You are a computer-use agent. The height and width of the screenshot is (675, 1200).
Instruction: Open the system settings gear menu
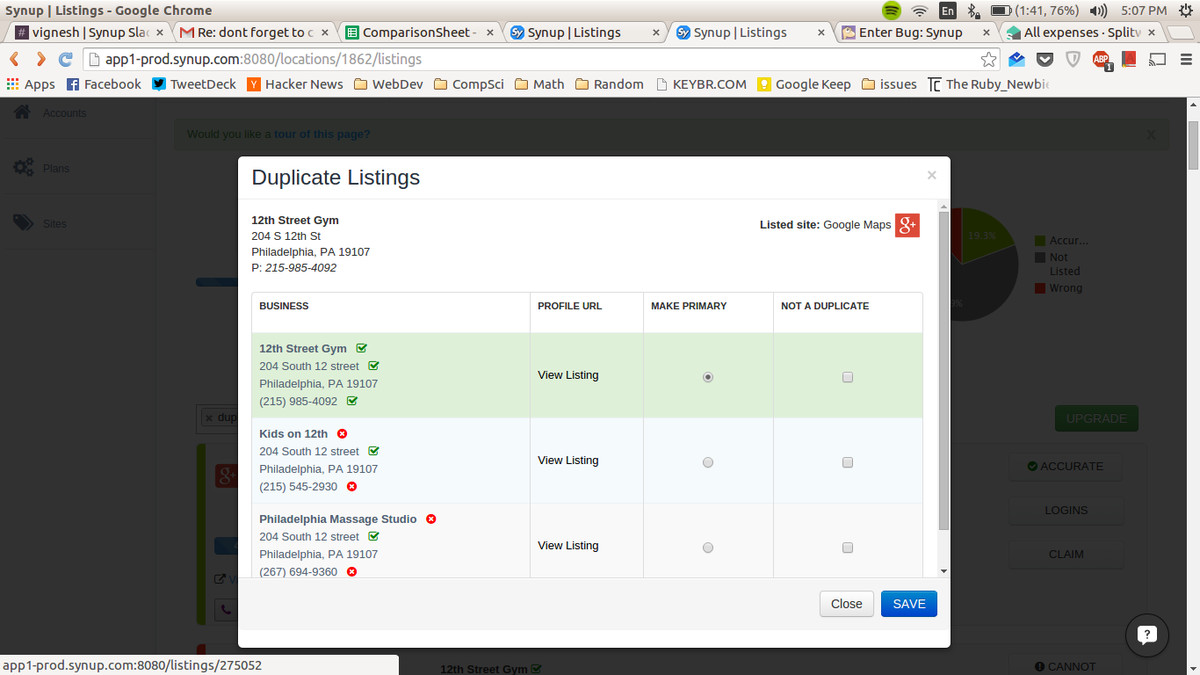1187,10
